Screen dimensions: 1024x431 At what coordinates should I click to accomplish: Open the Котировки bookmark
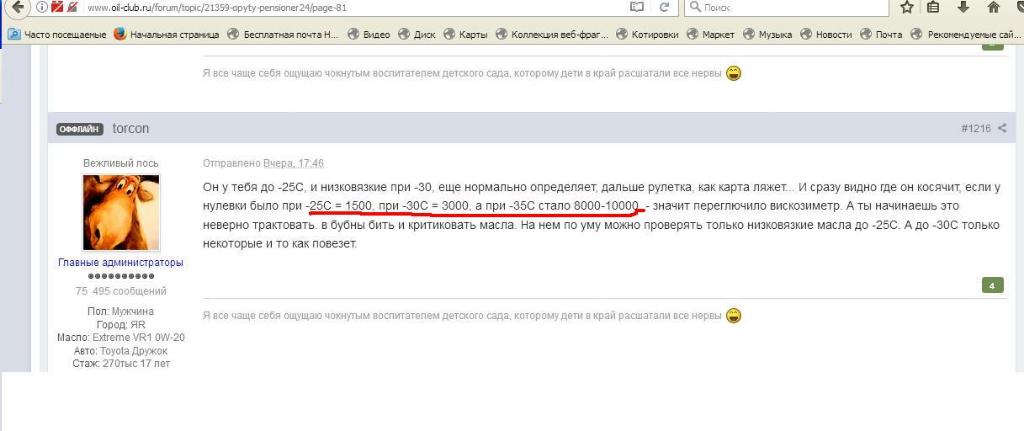tap(647, 35)
